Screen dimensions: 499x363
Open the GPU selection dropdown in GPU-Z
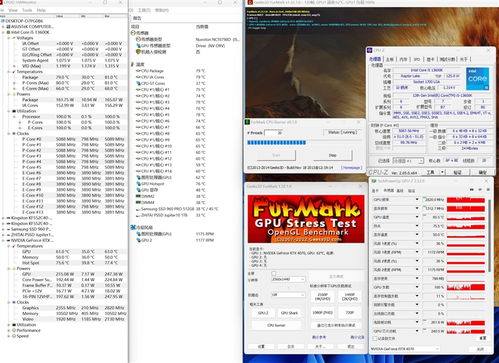coord(405,349)
